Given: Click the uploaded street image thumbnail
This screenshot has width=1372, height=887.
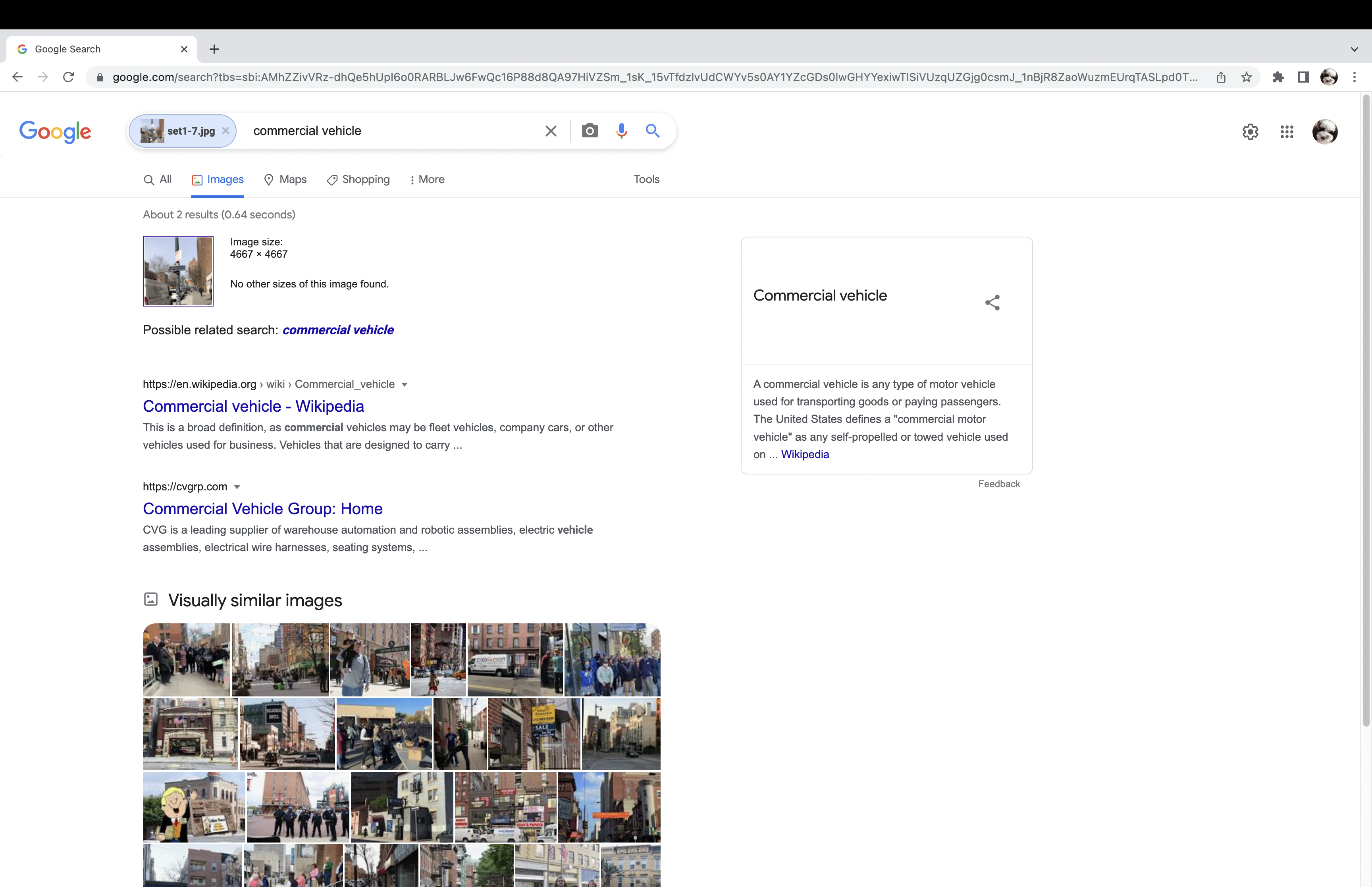Looking at the screenshot, I should (178, 271).
